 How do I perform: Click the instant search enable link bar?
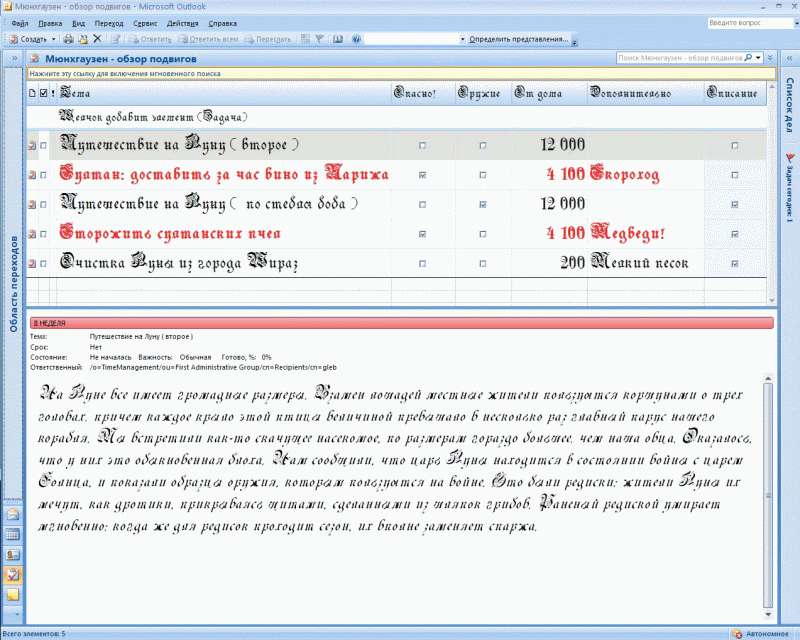pos(400,74)
